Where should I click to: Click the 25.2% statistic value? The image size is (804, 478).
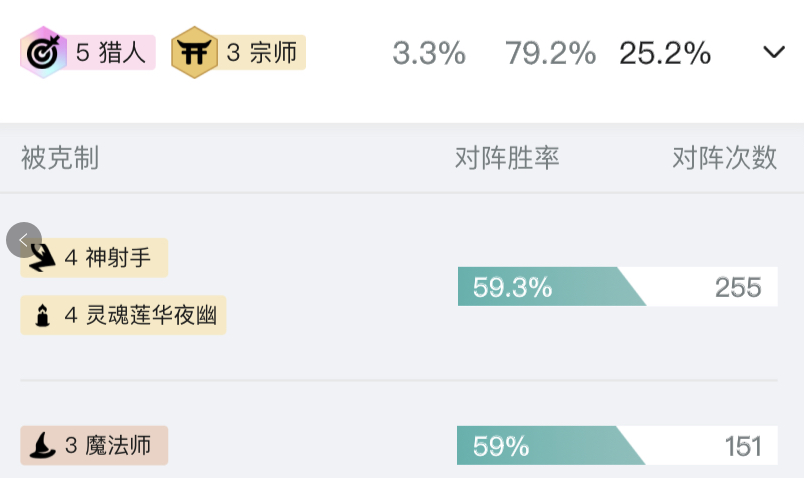pos(665,53)
